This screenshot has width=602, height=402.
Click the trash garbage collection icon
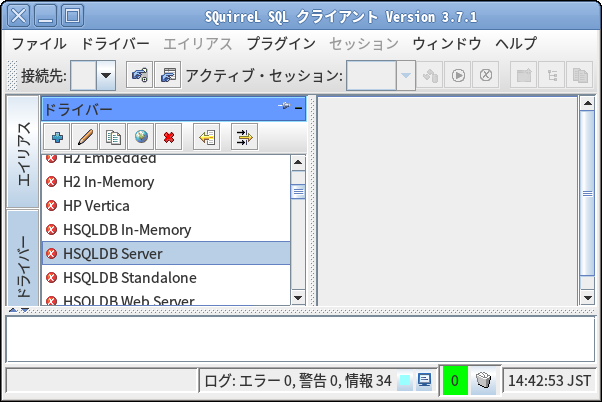(x=483, y=380)
